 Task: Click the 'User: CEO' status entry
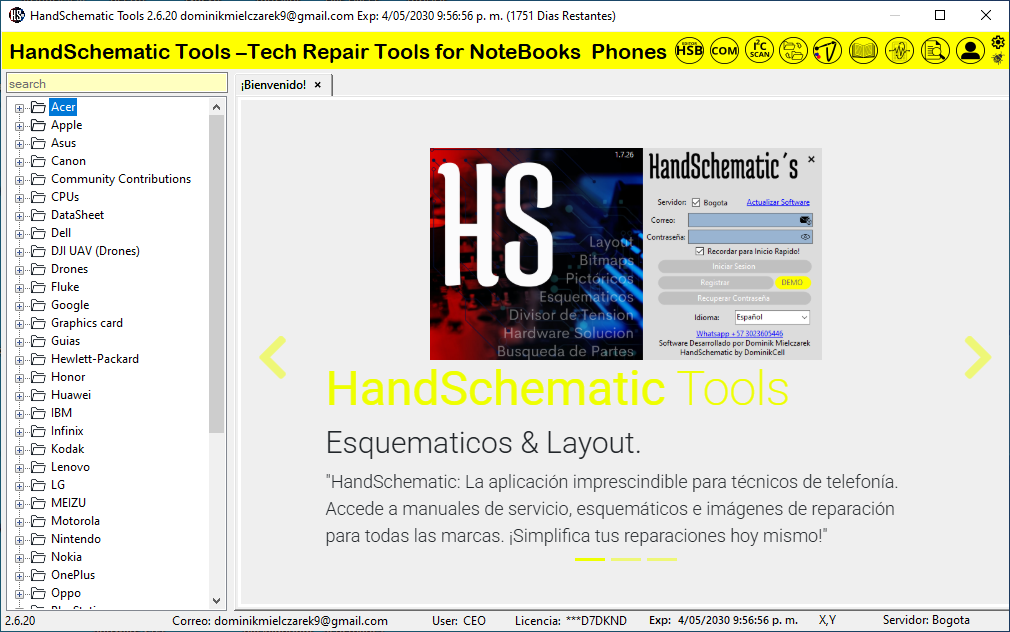point(459,621)
